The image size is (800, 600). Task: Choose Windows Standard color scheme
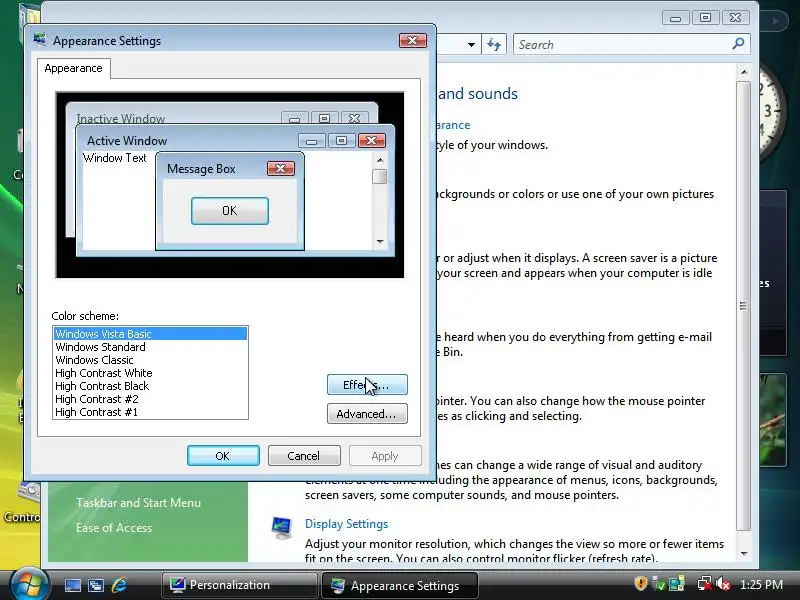[150, 347]
